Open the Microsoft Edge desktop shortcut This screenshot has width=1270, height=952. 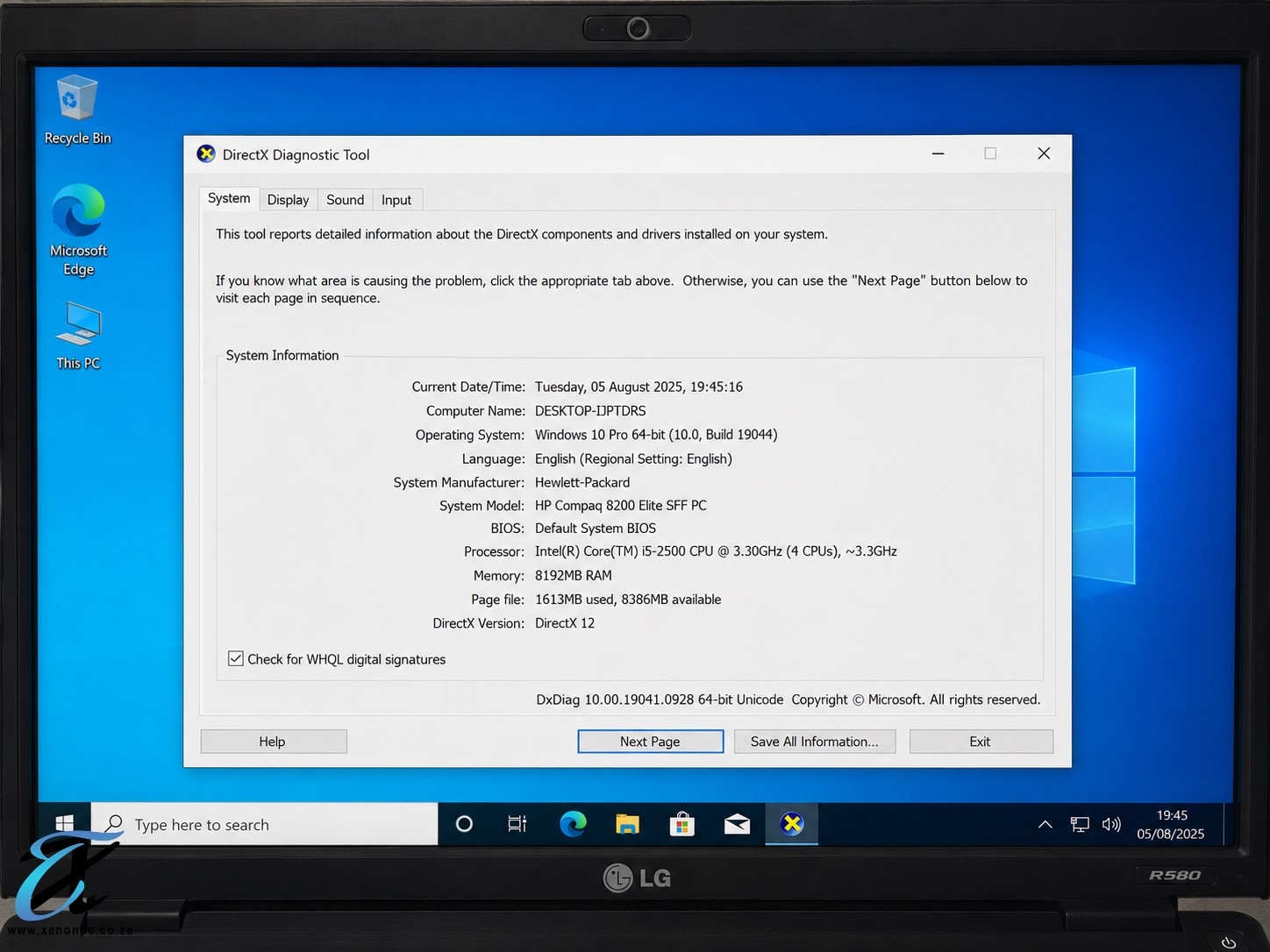click(x=78, y=231)
